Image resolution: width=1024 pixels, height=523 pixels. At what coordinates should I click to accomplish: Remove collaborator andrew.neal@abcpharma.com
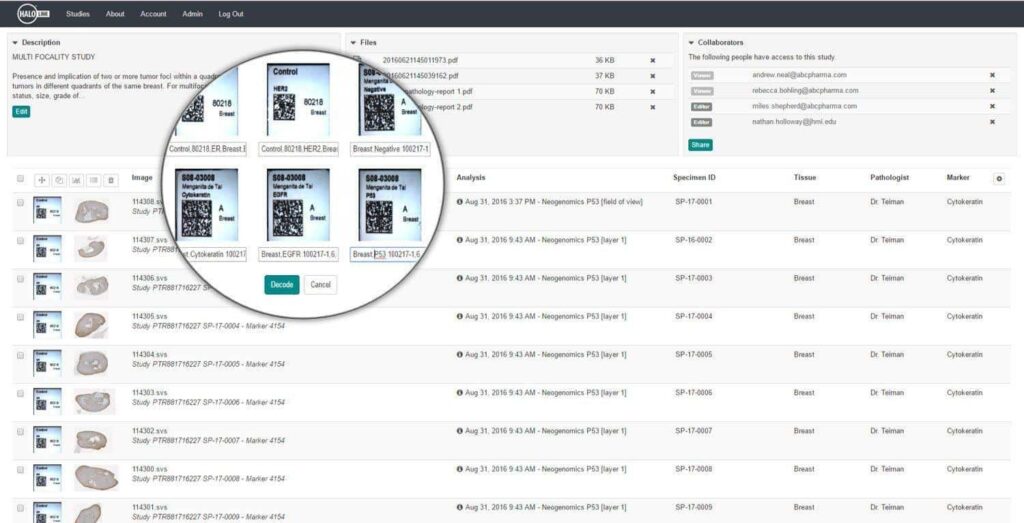[992, 75]
